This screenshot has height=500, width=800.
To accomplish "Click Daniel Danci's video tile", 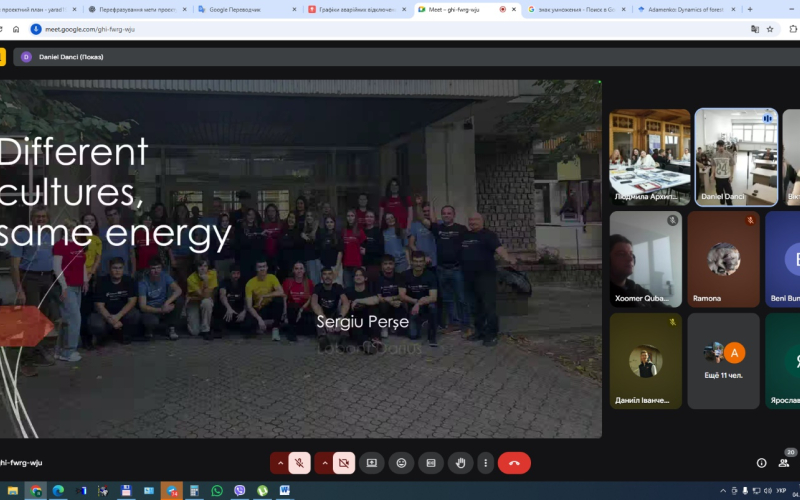I will click(x=736, y=155).
